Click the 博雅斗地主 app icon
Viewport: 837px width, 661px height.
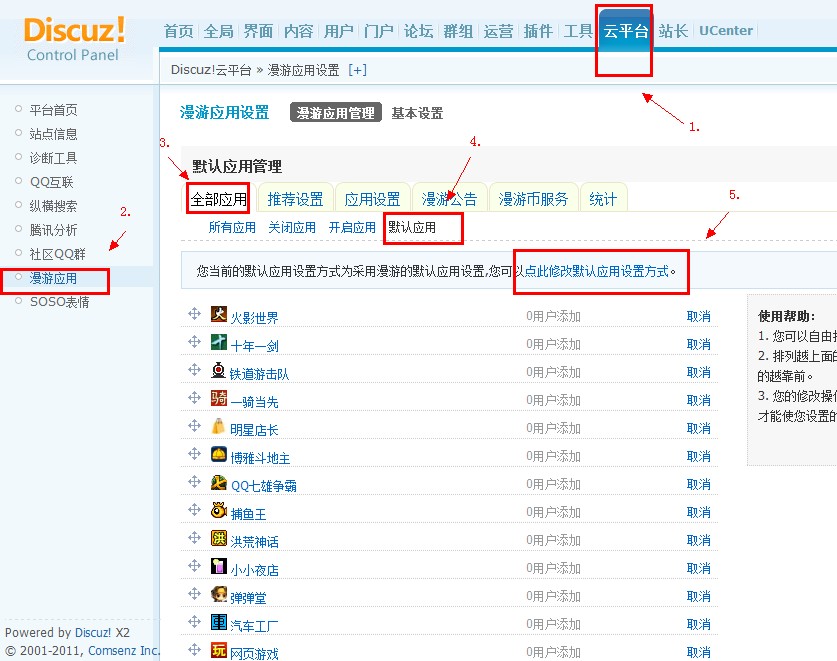click(218, 454)
